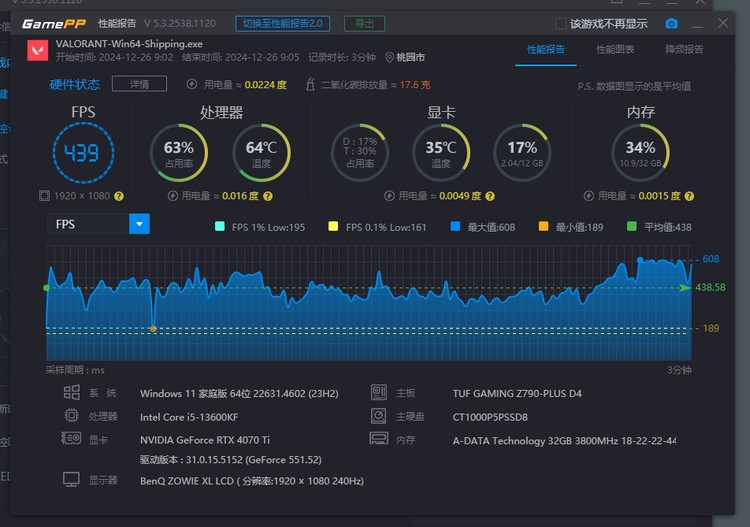Click the GPU D:17% T:30% usage gauge
This screenshot has height=527, width=750.
(x=360, y=153)
